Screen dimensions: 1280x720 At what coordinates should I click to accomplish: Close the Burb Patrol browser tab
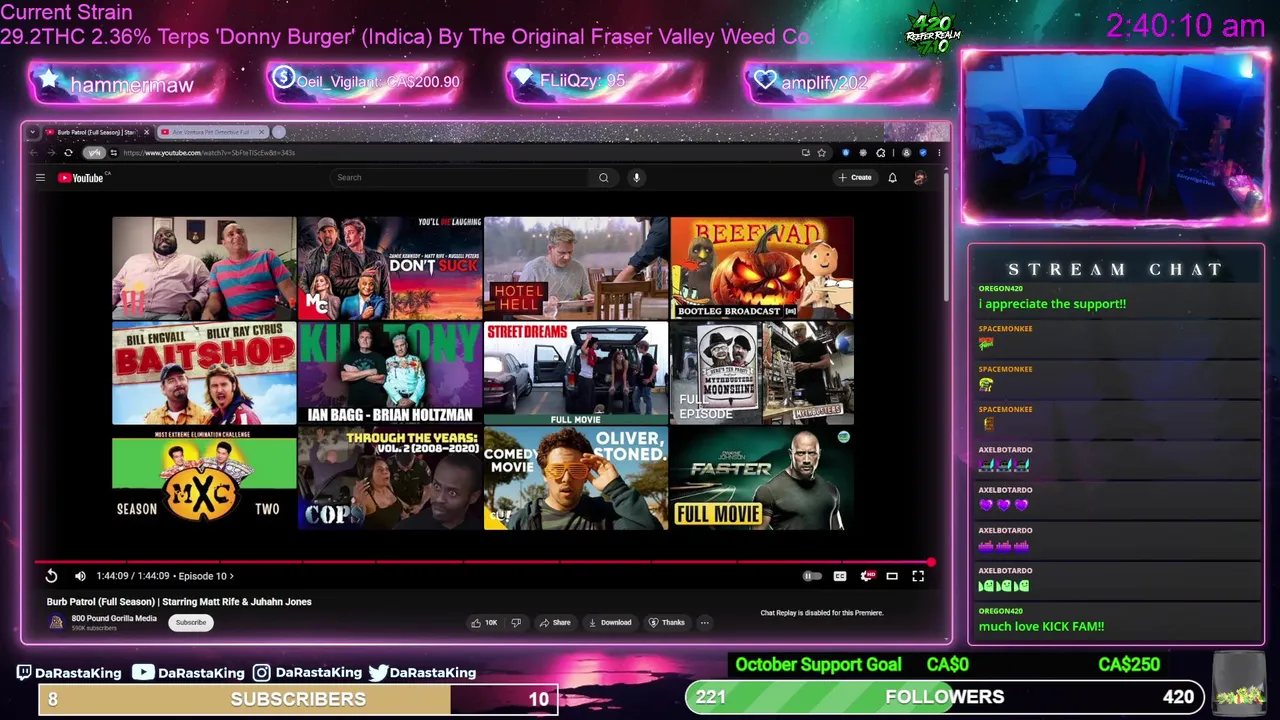[146, 132]
